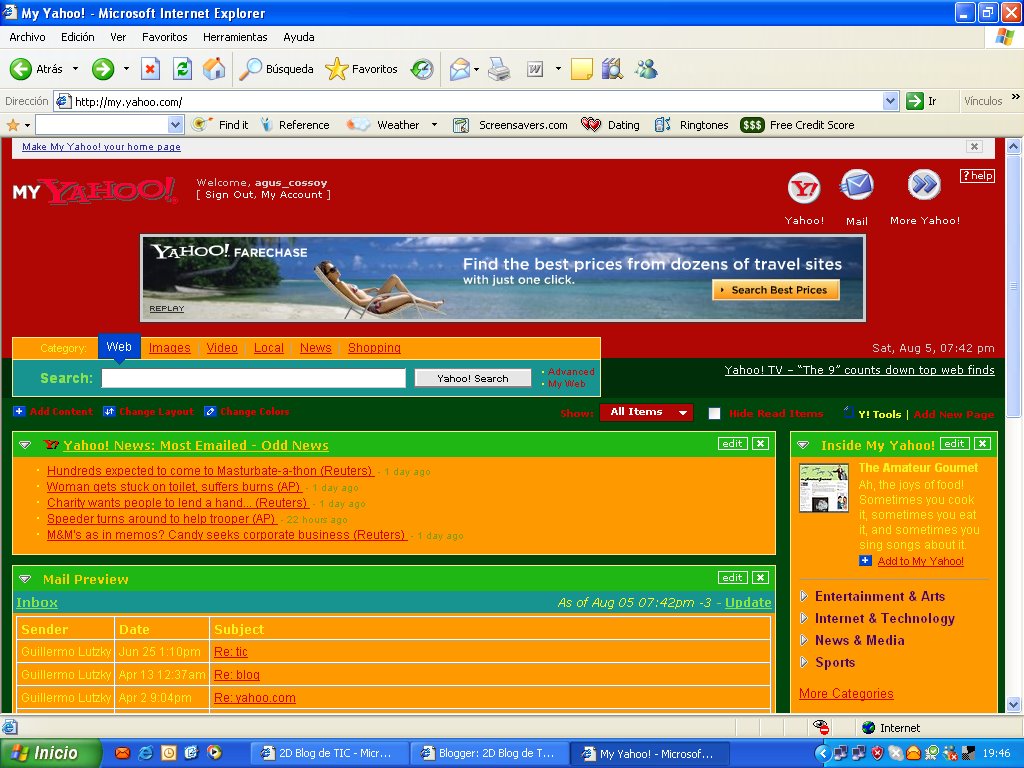Open the Favoritos star panel
The height and width of the screenshot is (768, 1024).
pos(361,69)
